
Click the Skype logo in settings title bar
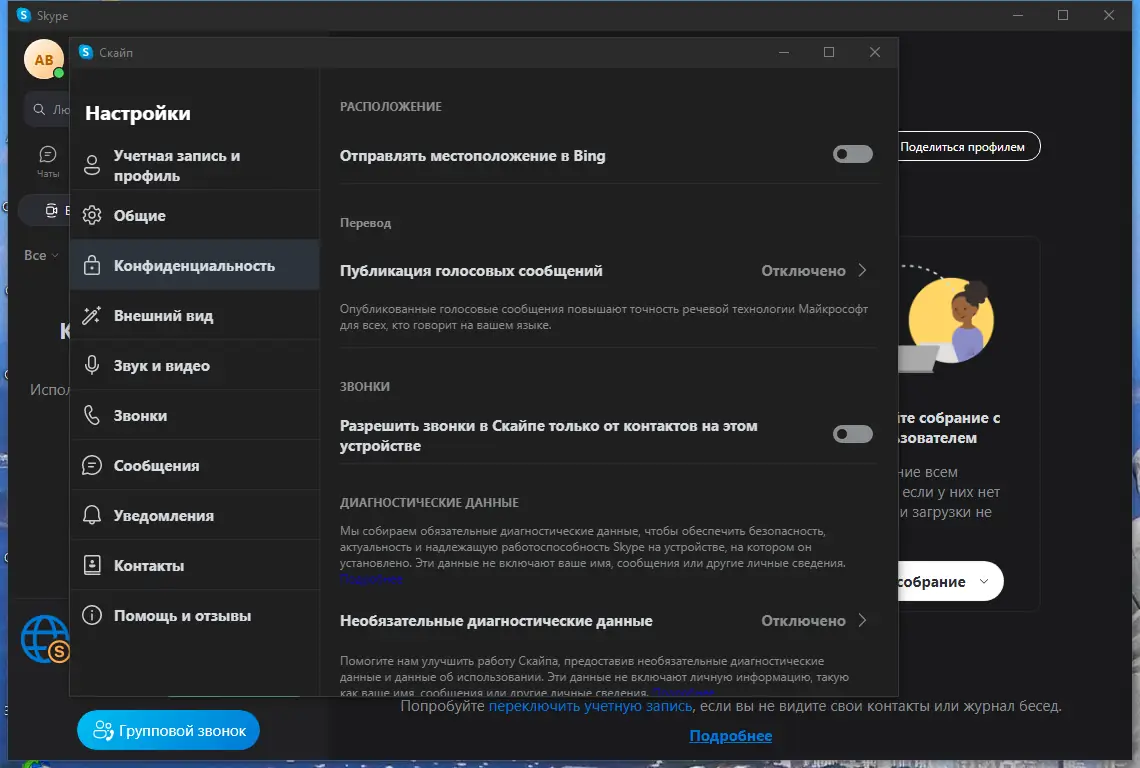pyautogui.click(x=86, y=52)
